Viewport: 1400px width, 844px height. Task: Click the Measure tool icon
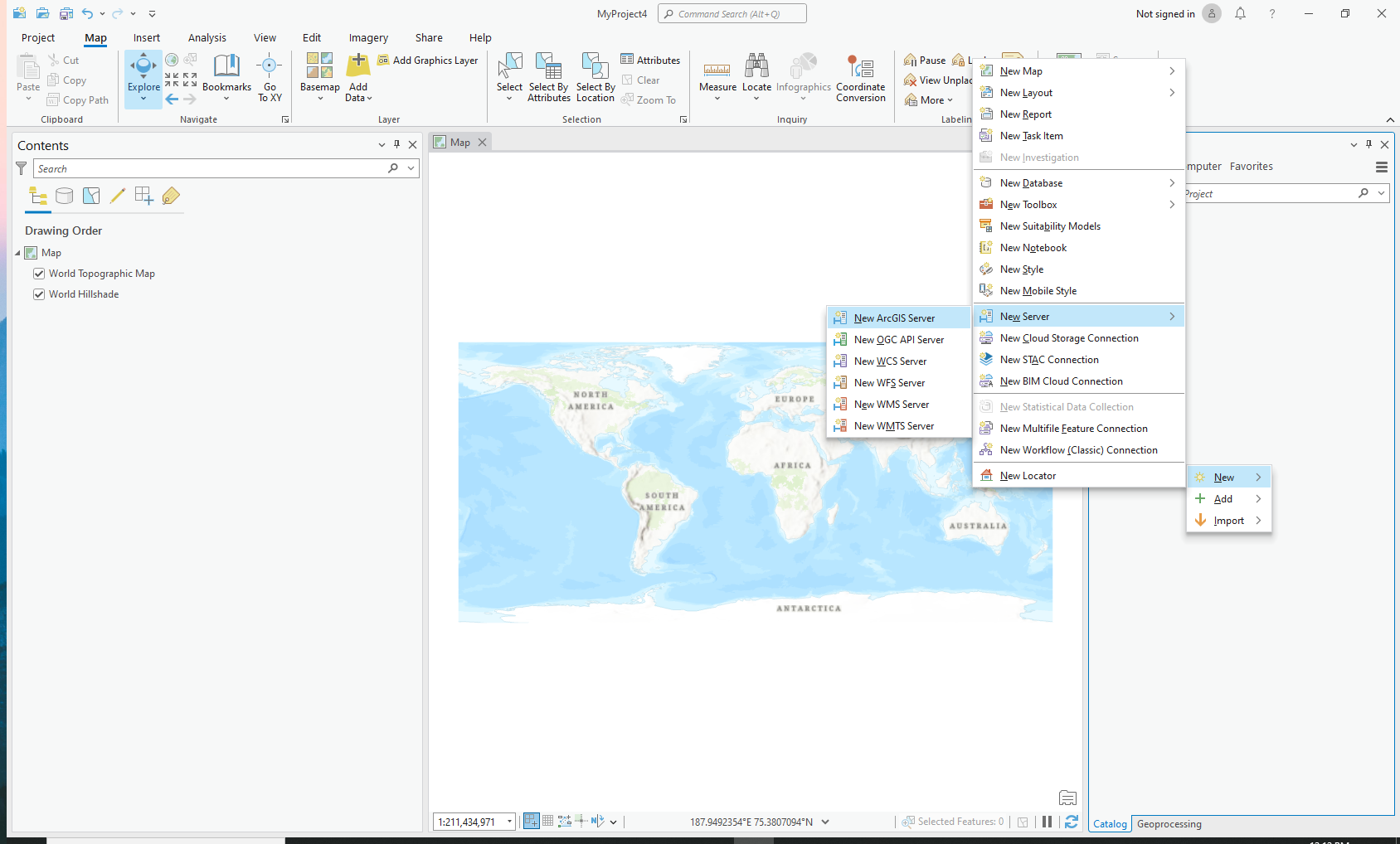[717, 70]
